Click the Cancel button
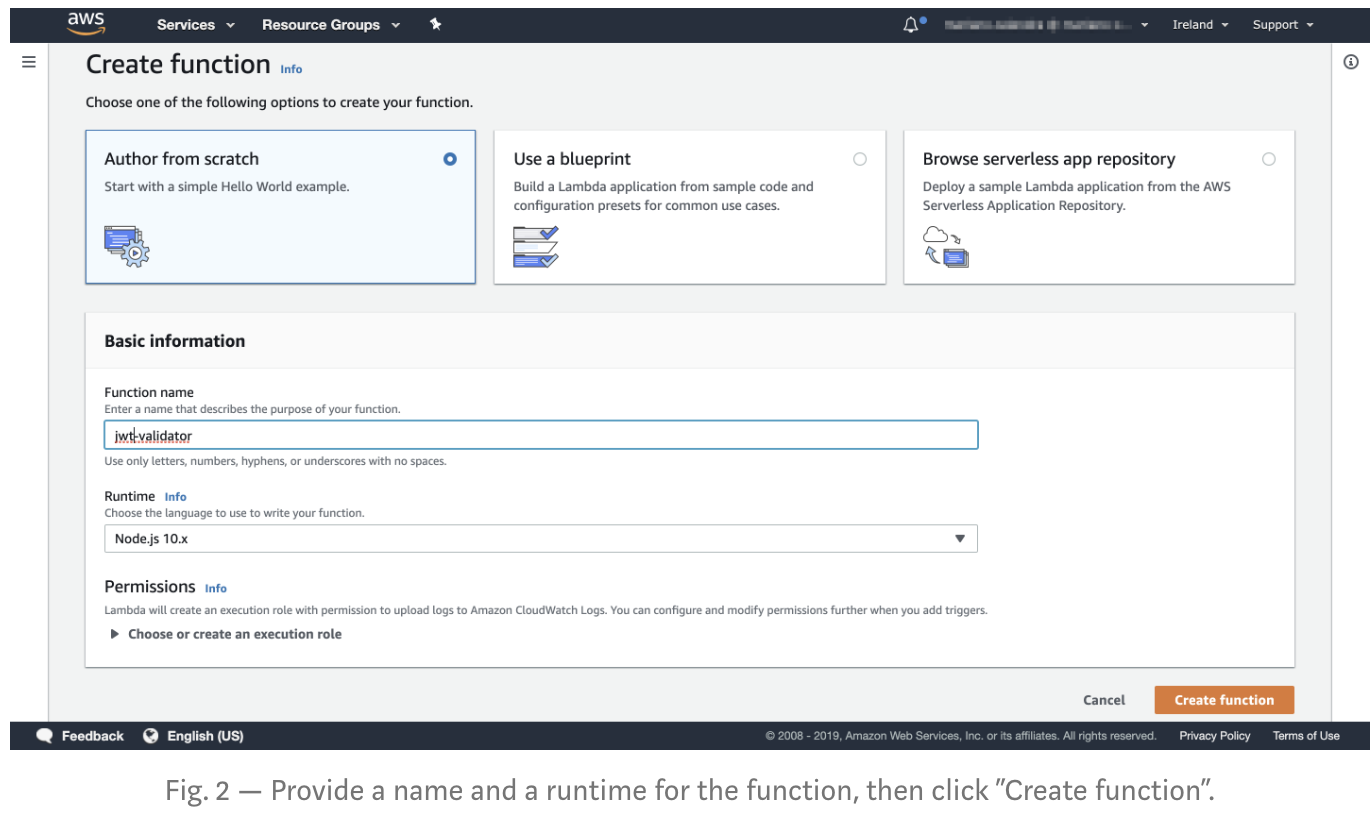The image size is (1372, 824). click(x=1104, y=700)
